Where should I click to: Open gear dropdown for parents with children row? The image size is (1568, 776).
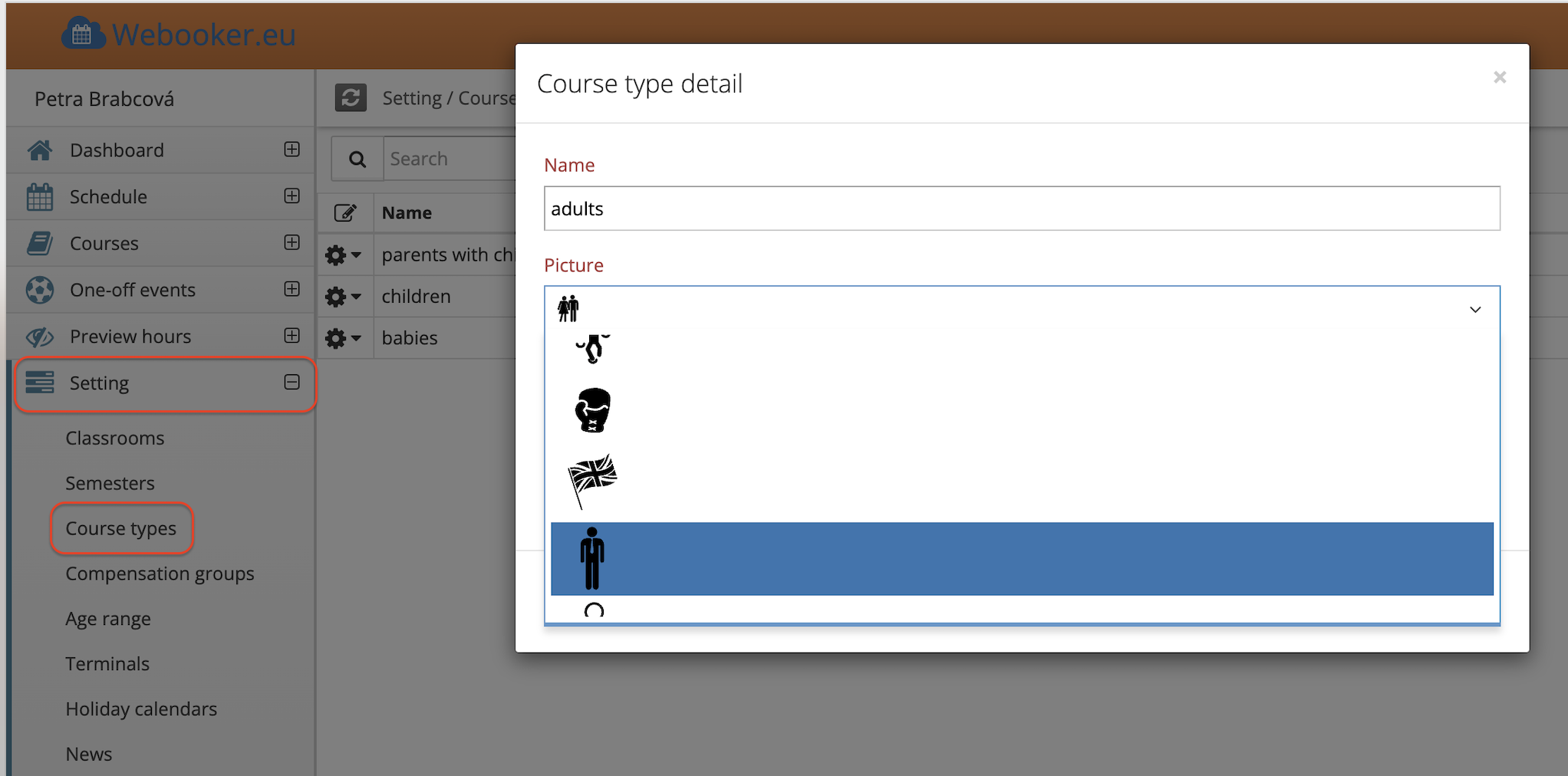pos(343,255)
